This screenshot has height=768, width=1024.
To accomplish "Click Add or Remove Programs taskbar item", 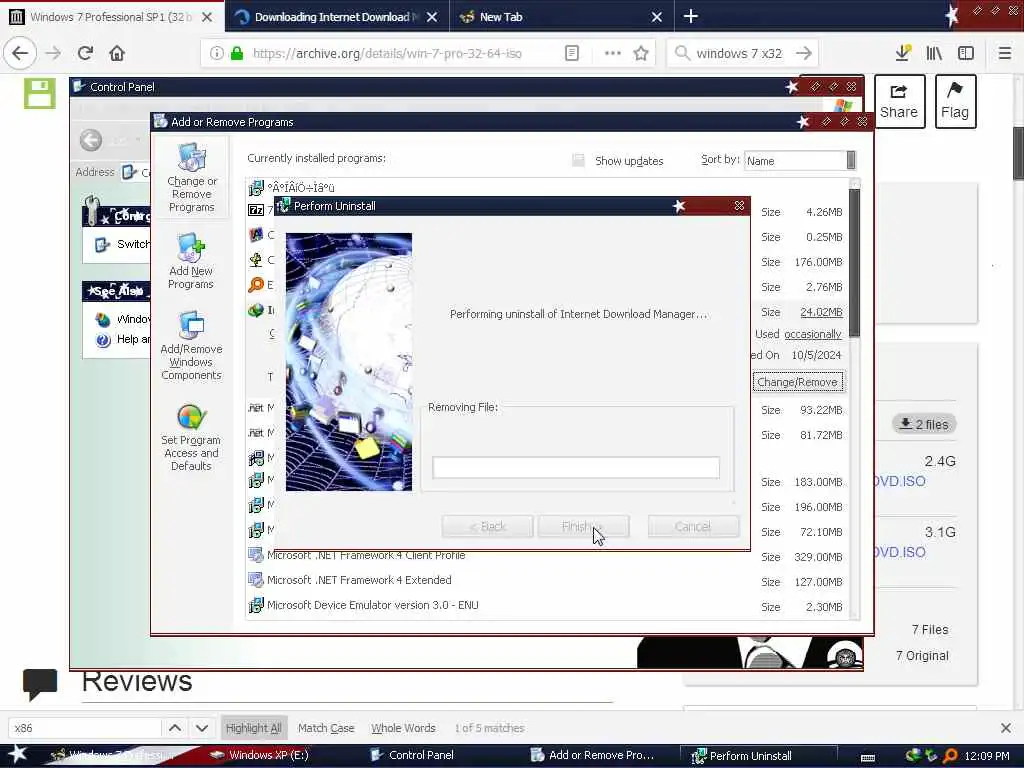I will click(593, 755).
